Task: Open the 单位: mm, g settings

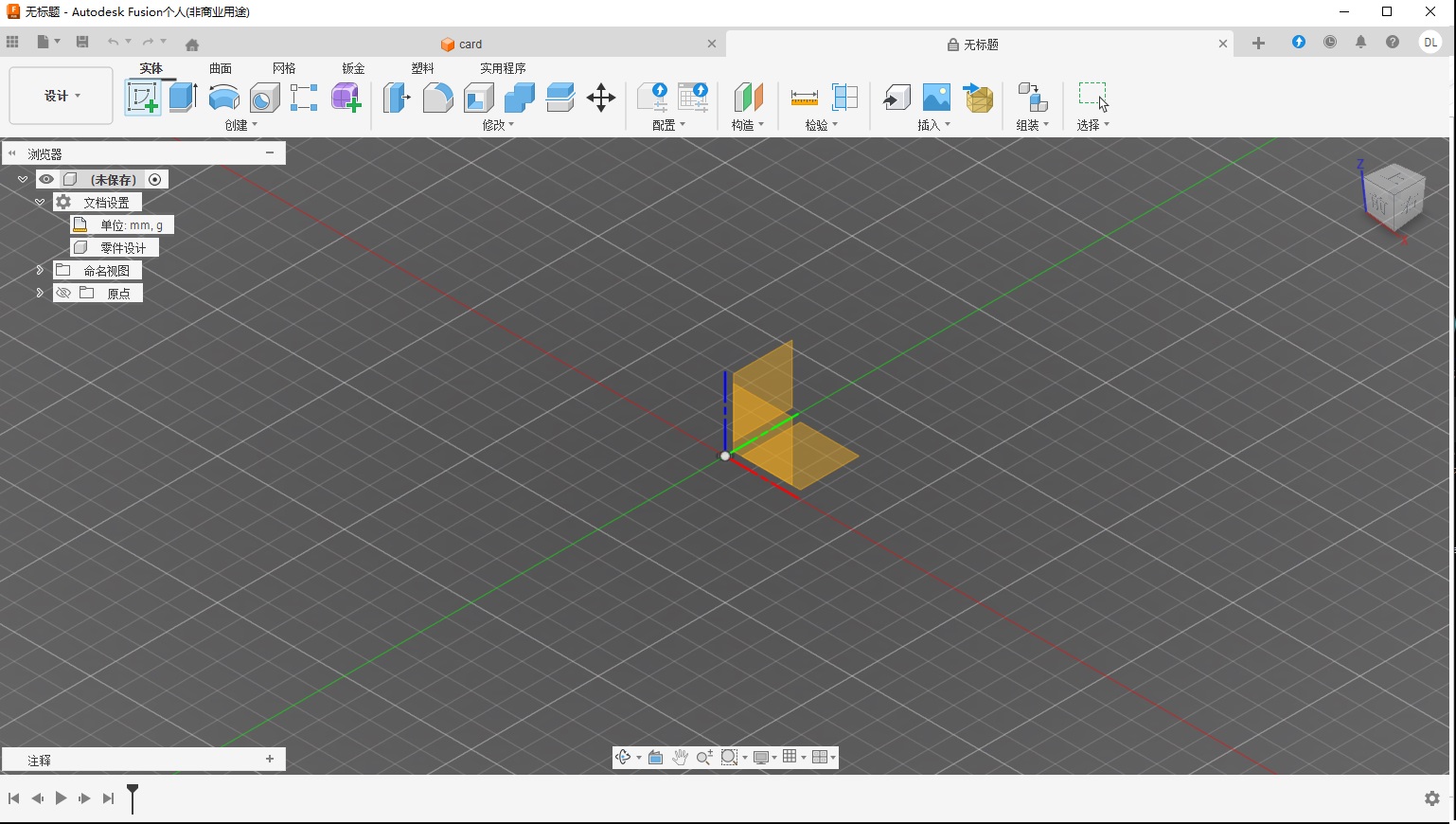Action: 132,224
